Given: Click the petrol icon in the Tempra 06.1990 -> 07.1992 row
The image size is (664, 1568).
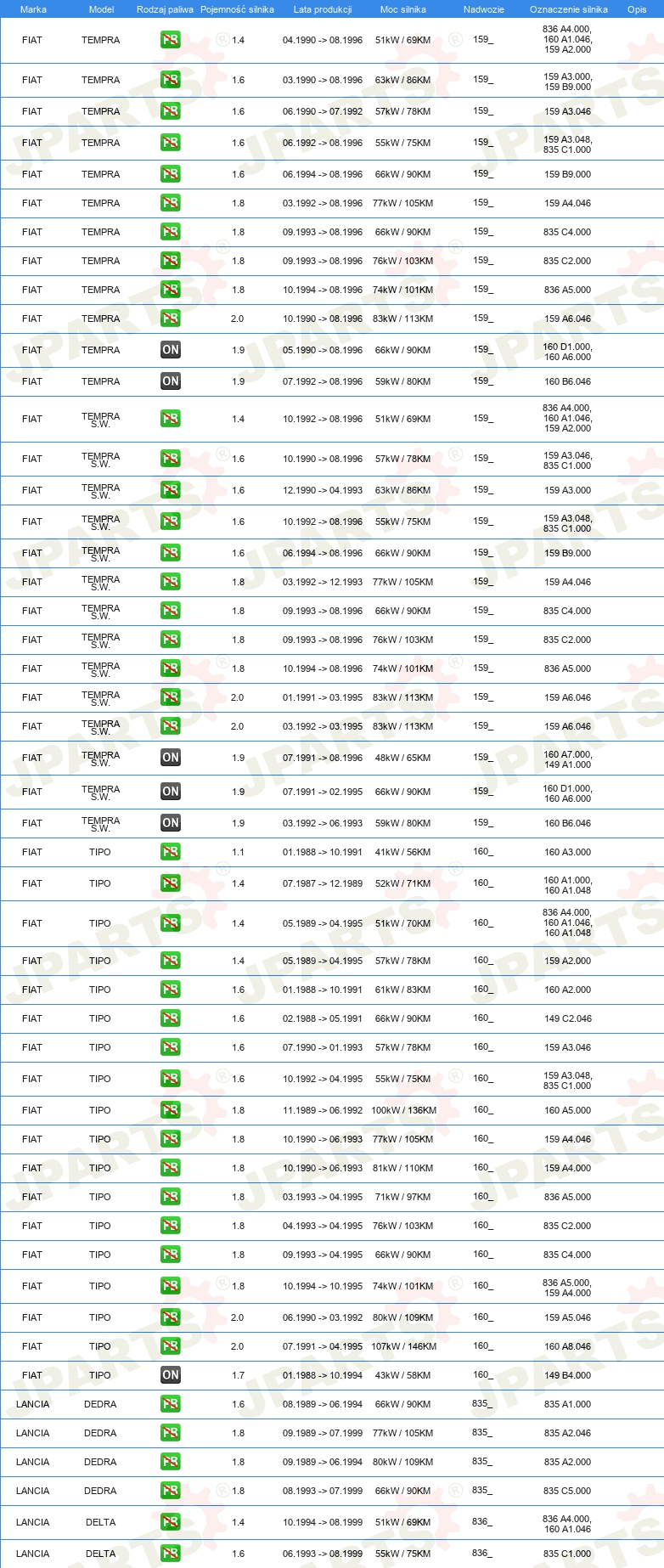Looking at the screenshot, I should click(x=171, y=111).
